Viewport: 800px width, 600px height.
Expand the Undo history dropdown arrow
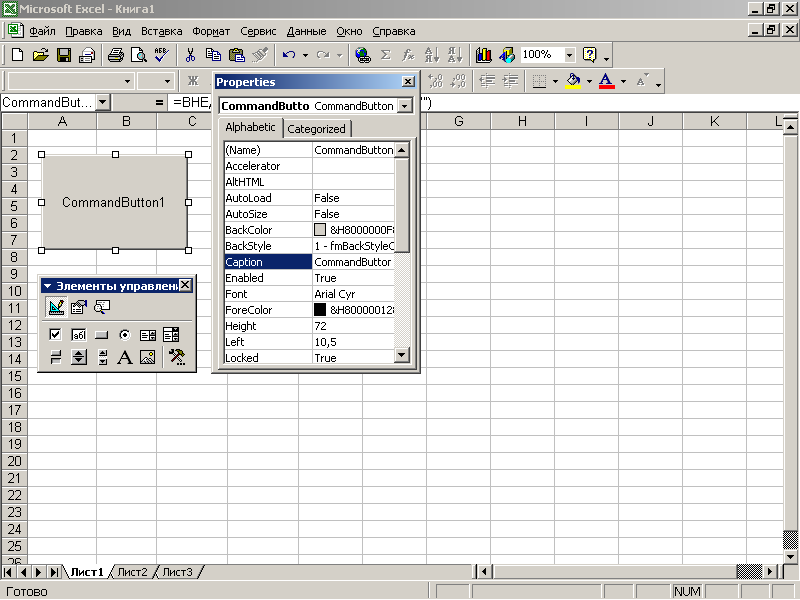[x=305, y=55]
